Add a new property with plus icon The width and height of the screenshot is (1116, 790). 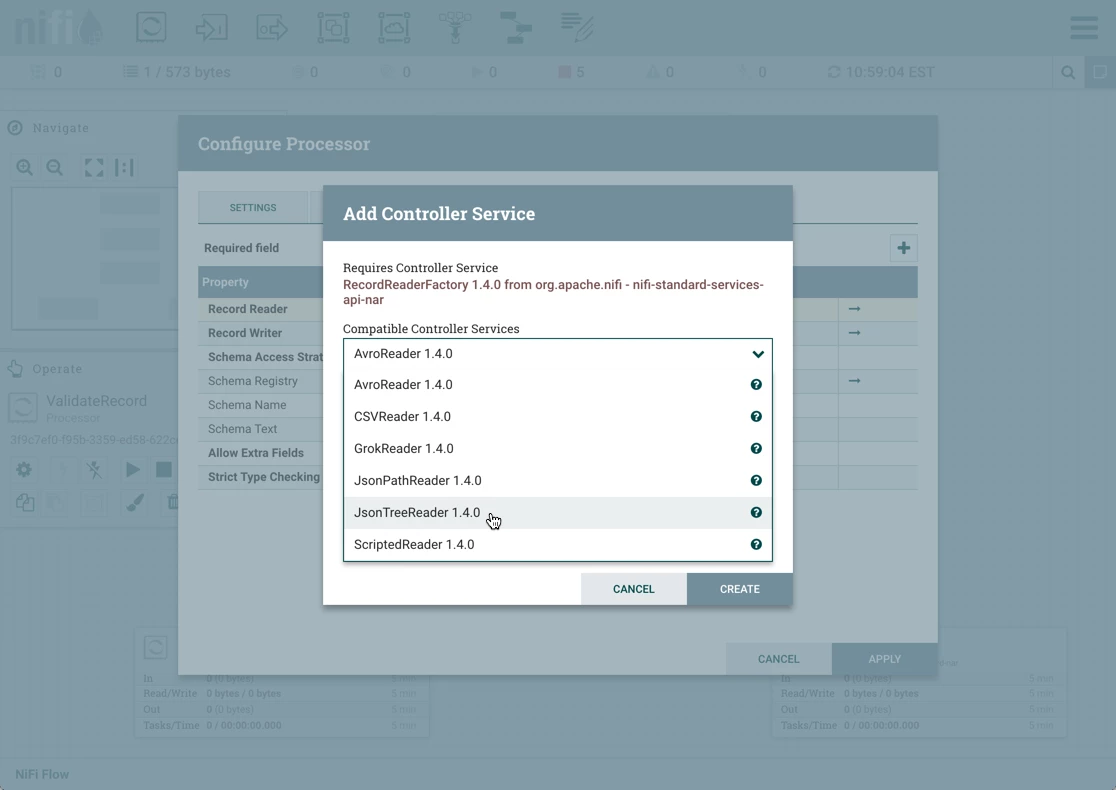[903, 248]
